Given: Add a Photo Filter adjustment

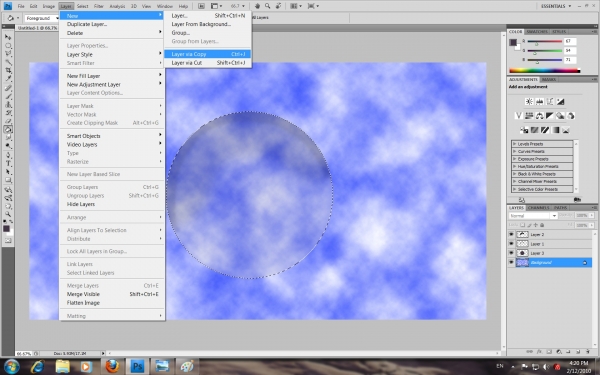Looking at the screenshot, I should 560,116.
